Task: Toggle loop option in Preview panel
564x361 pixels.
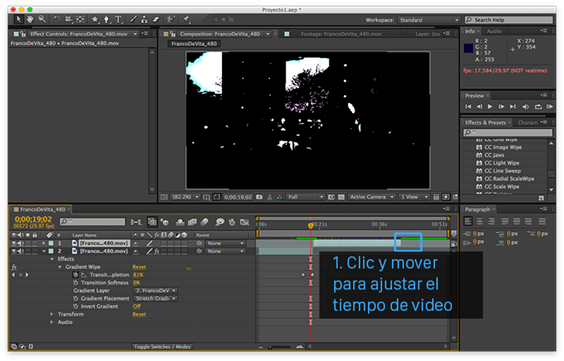Action: 538,107
